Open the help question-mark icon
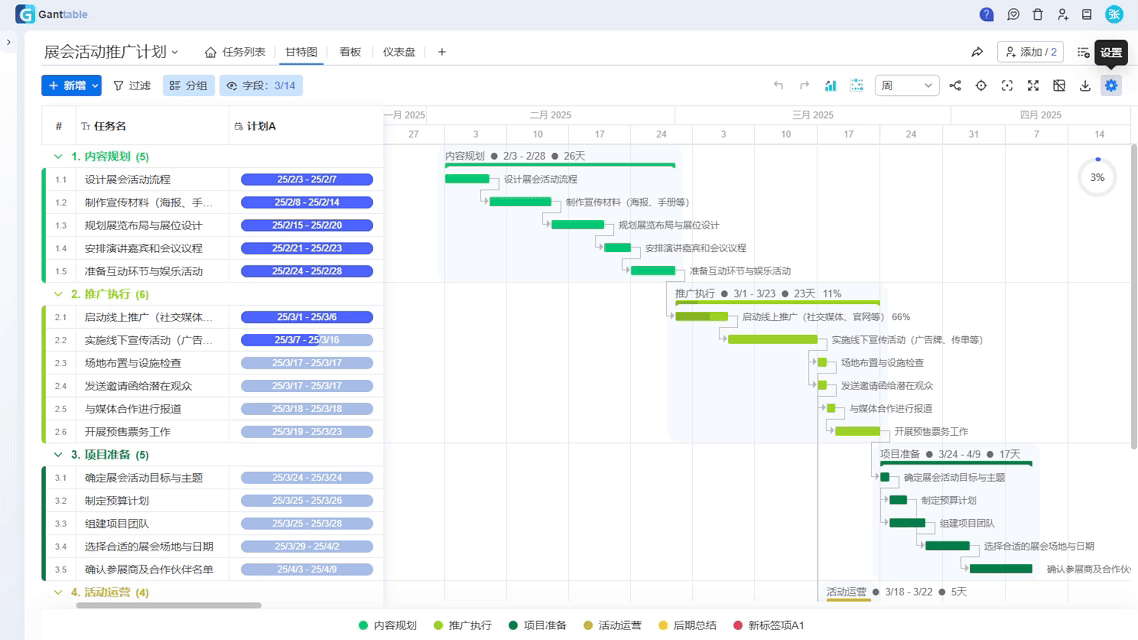Viewport: 1138px width, 640px height. [x=987, y=14]
